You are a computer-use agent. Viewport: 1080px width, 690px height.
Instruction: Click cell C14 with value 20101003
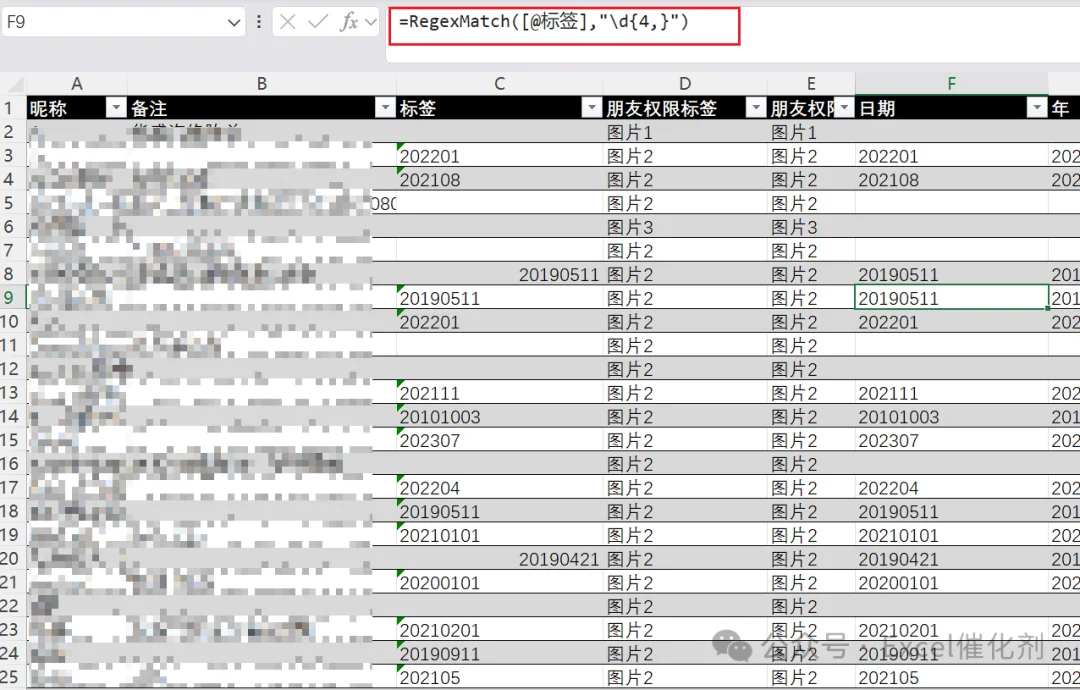click(x=499, y=417)
